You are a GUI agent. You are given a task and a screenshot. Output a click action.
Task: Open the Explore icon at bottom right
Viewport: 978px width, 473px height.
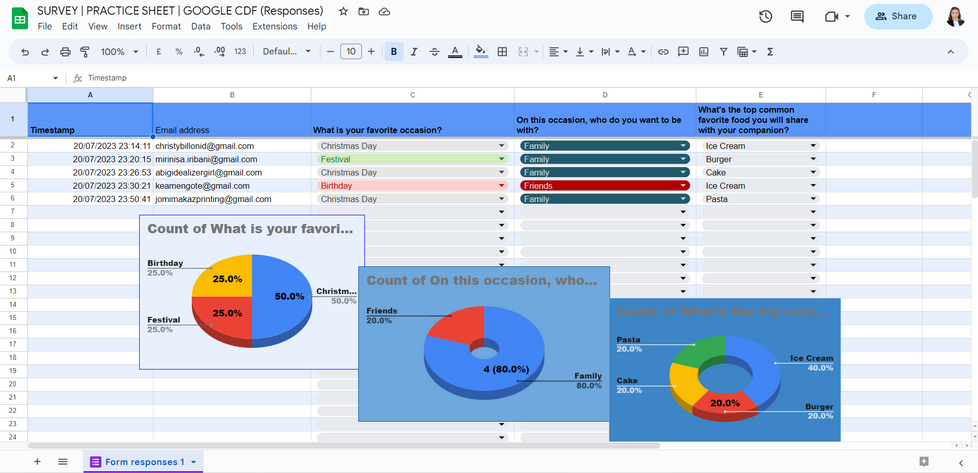[x=924, y=462]
